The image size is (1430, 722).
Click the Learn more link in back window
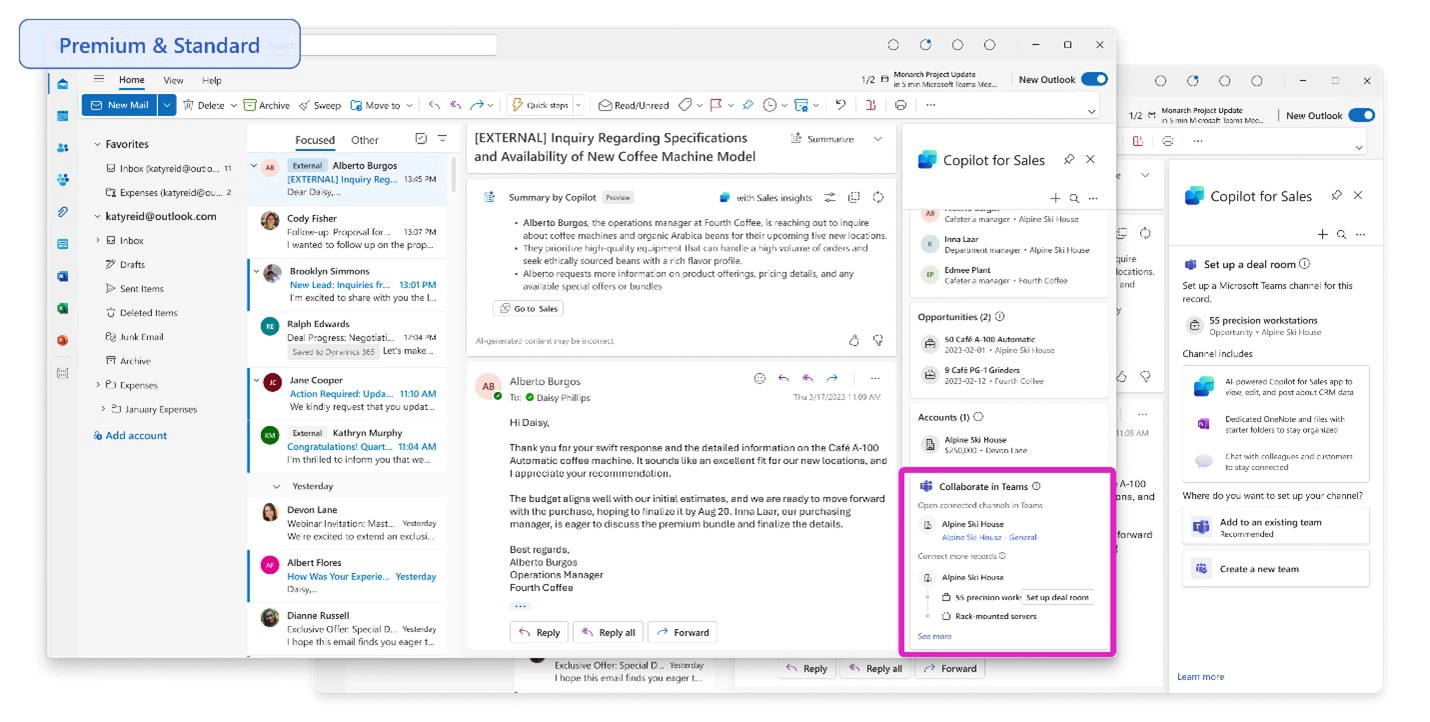click(1200, 677)
